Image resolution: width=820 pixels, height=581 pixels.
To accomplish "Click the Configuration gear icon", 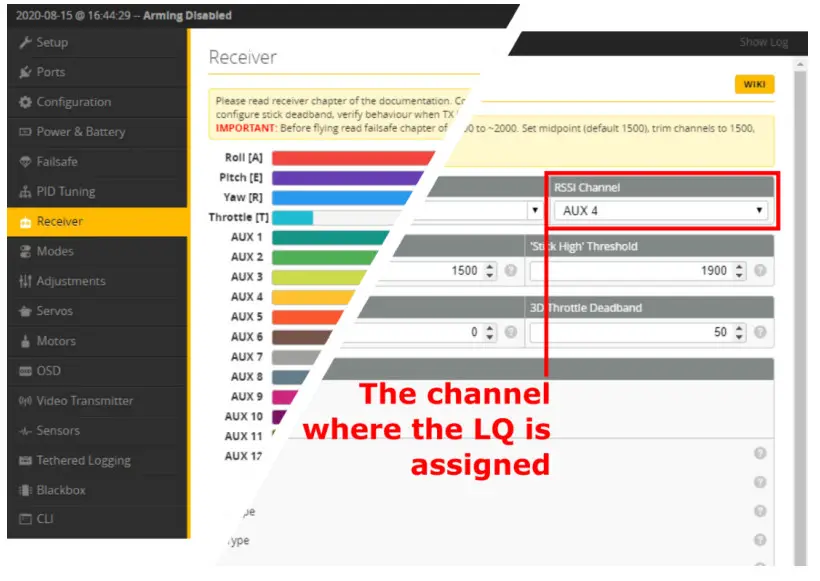I will [x=25, y=102].
